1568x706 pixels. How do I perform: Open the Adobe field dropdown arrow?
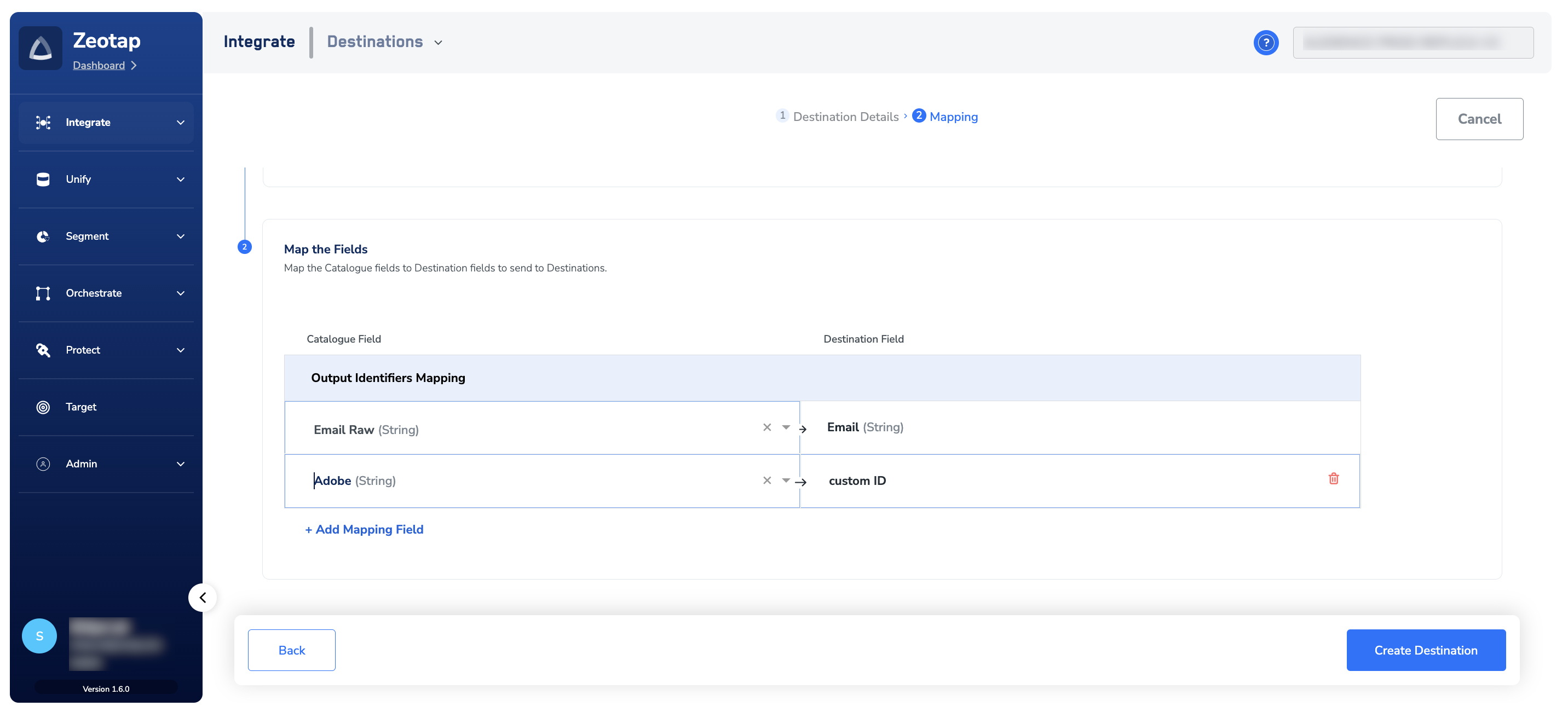tap(785, 480)
